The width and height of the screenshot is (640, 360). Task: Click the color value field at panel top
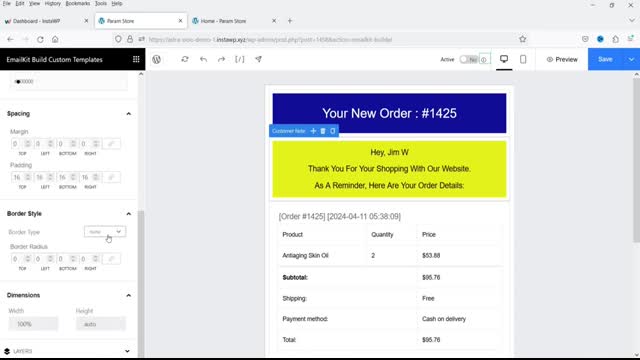click(x=69, y=82)
